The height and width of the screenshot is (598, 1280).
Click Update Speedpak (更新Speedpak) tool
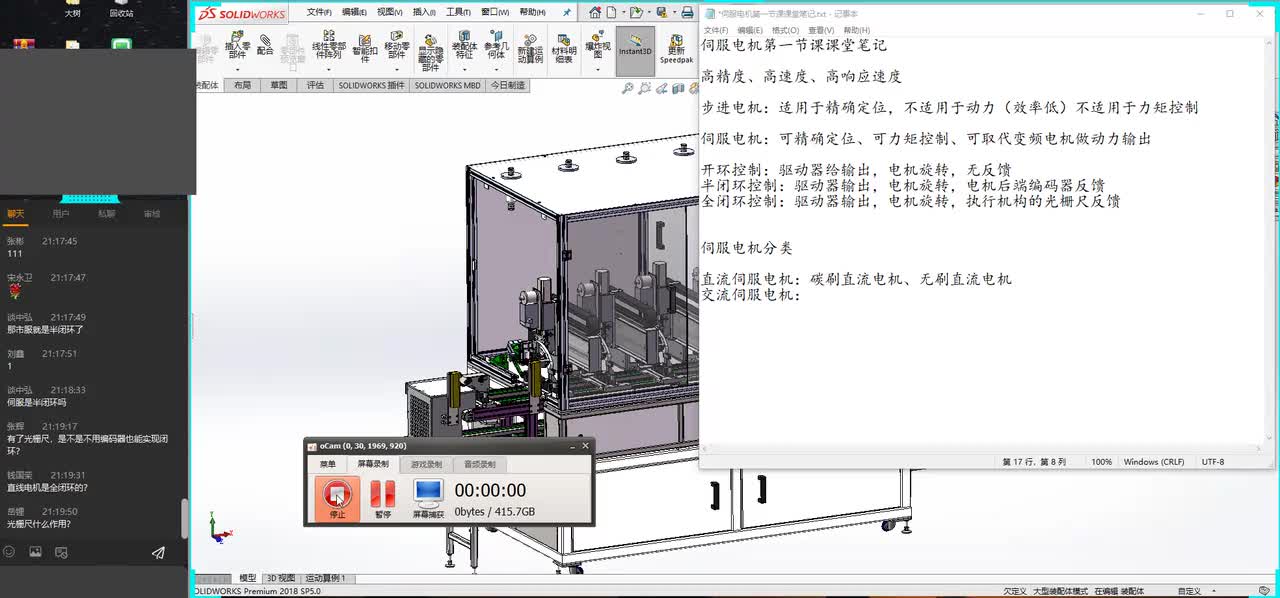(676, 49)
